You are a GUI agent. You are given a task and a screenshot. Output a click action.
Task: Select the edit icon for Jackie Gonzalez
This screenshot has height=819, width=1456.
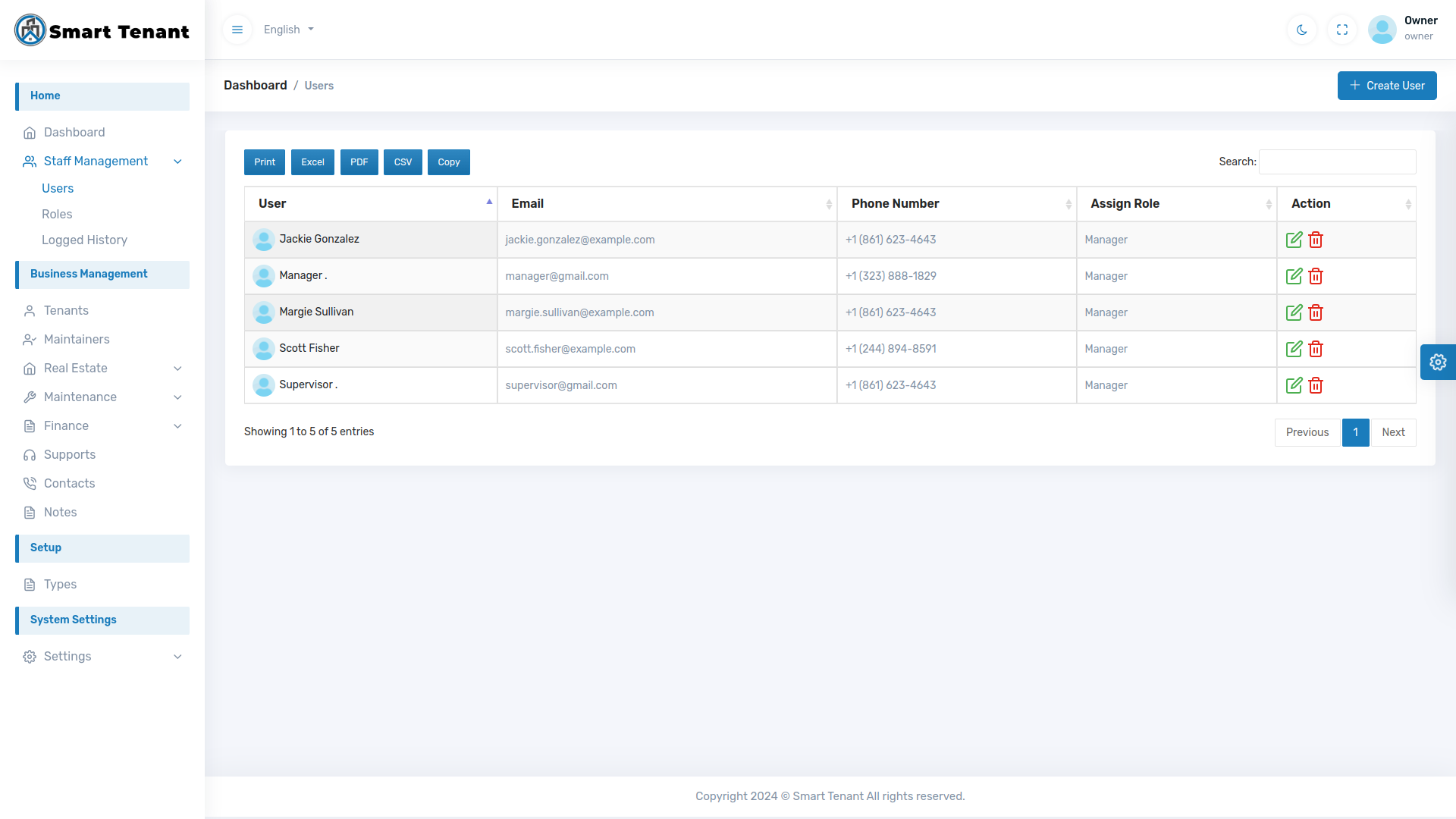coord(1294,239)
